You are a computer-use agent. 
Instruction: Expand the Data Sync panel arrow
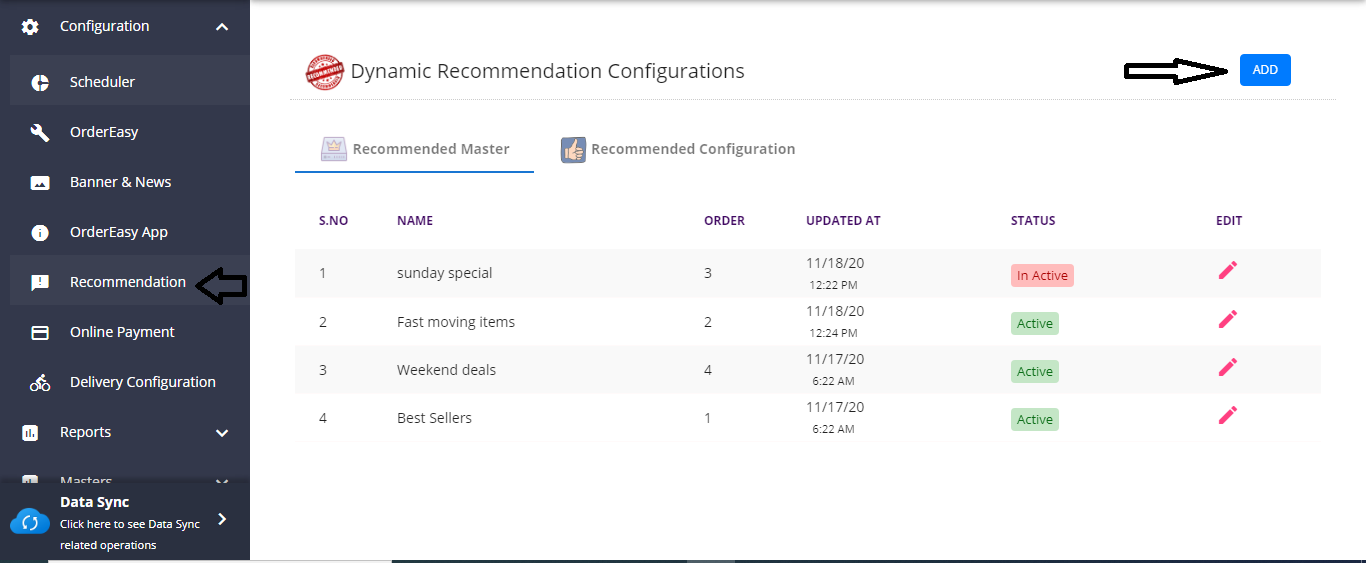pos(222,519)
